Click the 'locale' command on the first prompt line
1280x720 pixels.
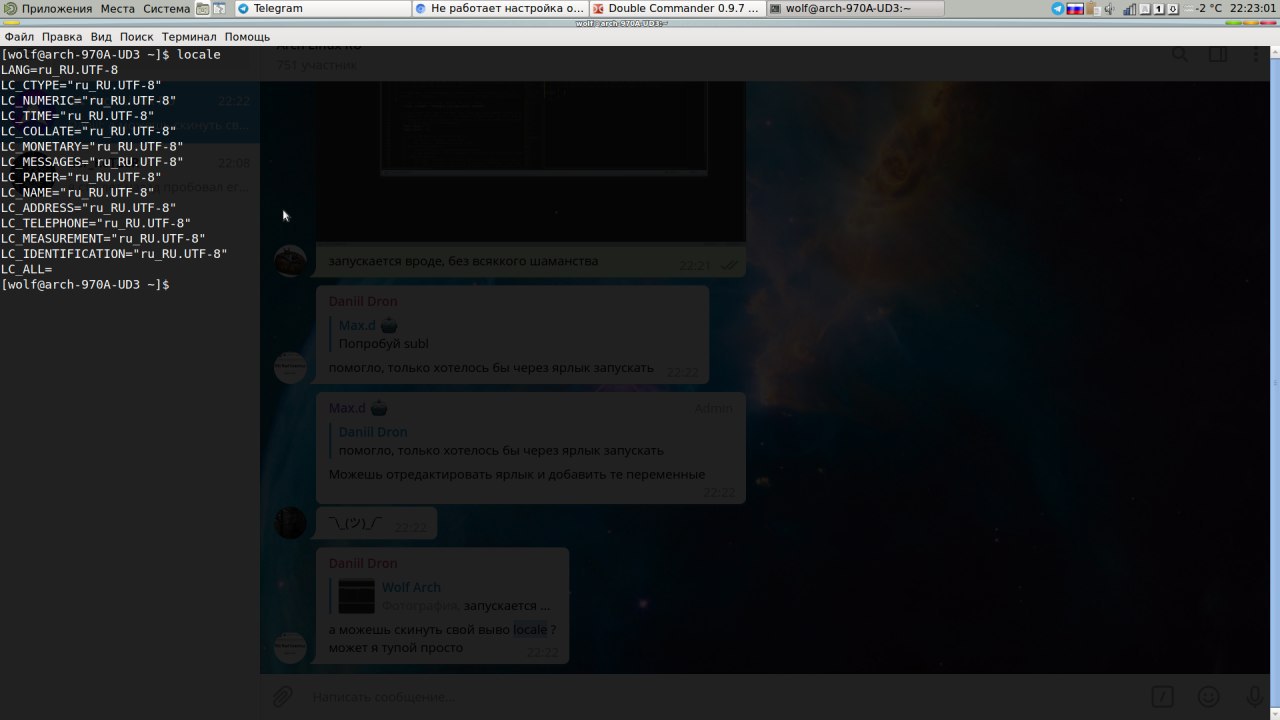[x=199, y=54]
